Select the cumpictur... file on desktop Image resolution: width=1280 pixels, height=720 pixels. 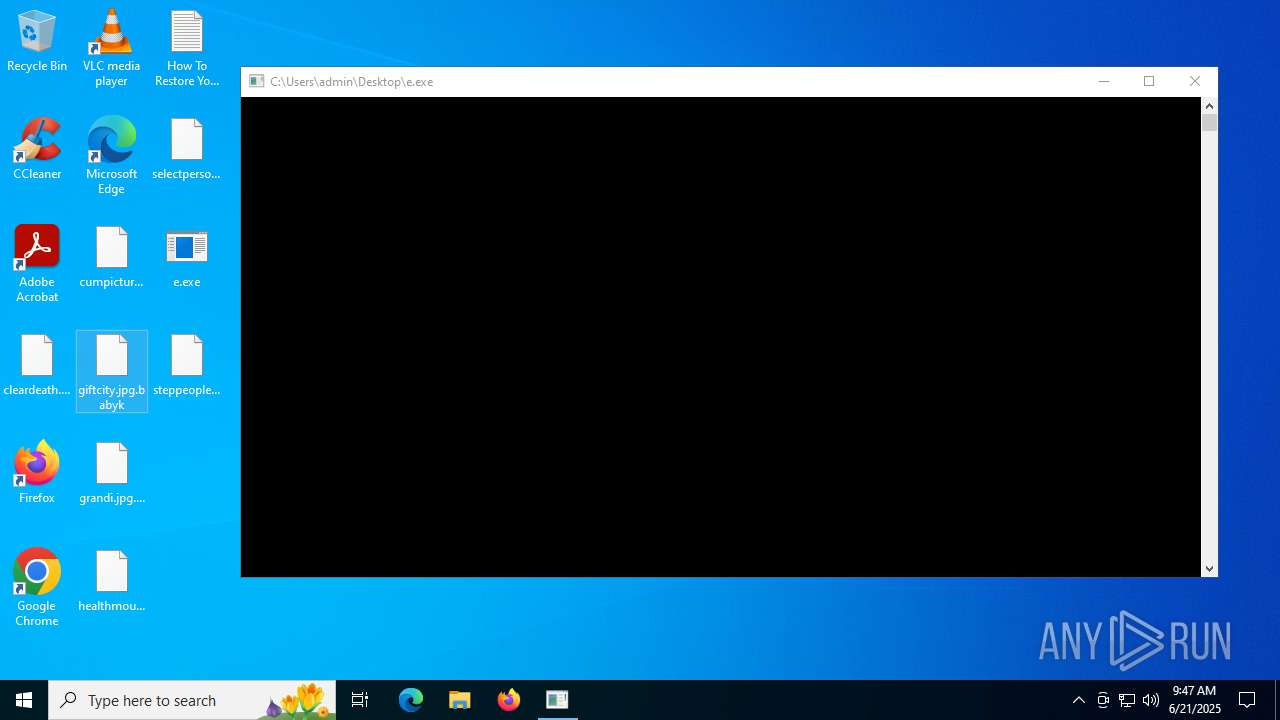point(111,258)
